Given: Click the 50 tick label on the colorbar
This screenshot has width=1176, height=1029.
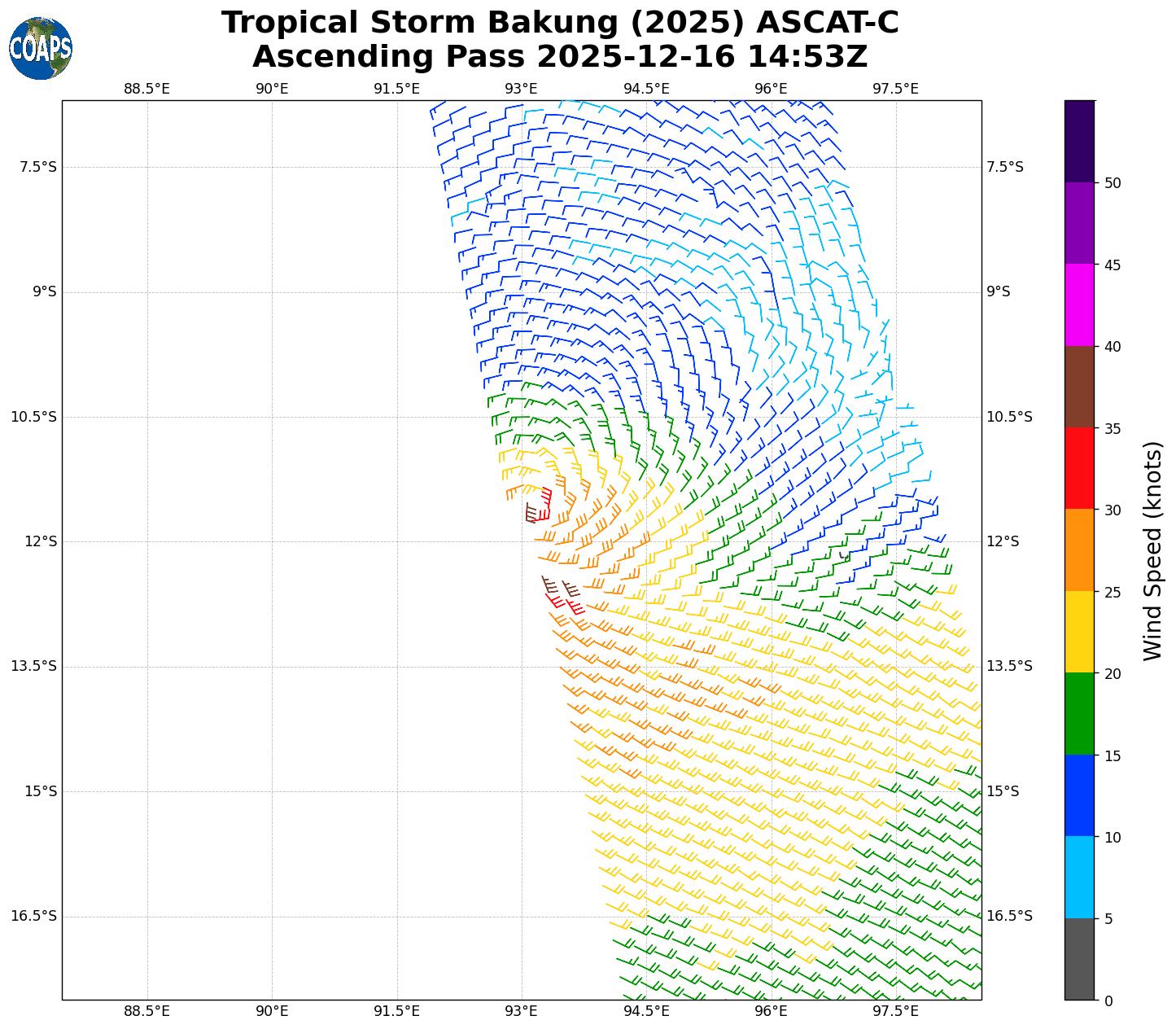Looking at the screenshot, I should (x=1112, y=183).
